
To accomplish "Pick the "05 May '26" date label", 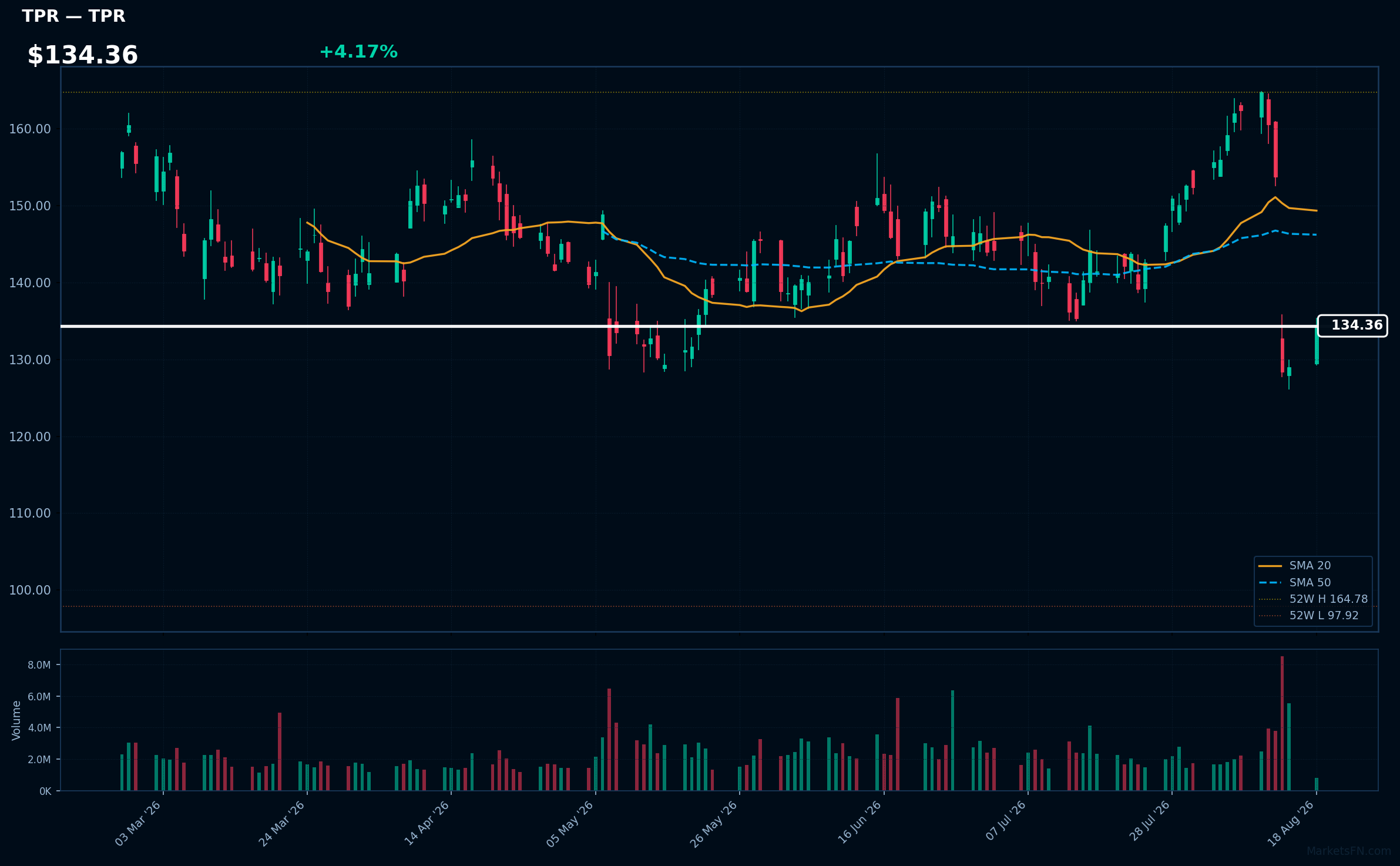I will 570,824.
